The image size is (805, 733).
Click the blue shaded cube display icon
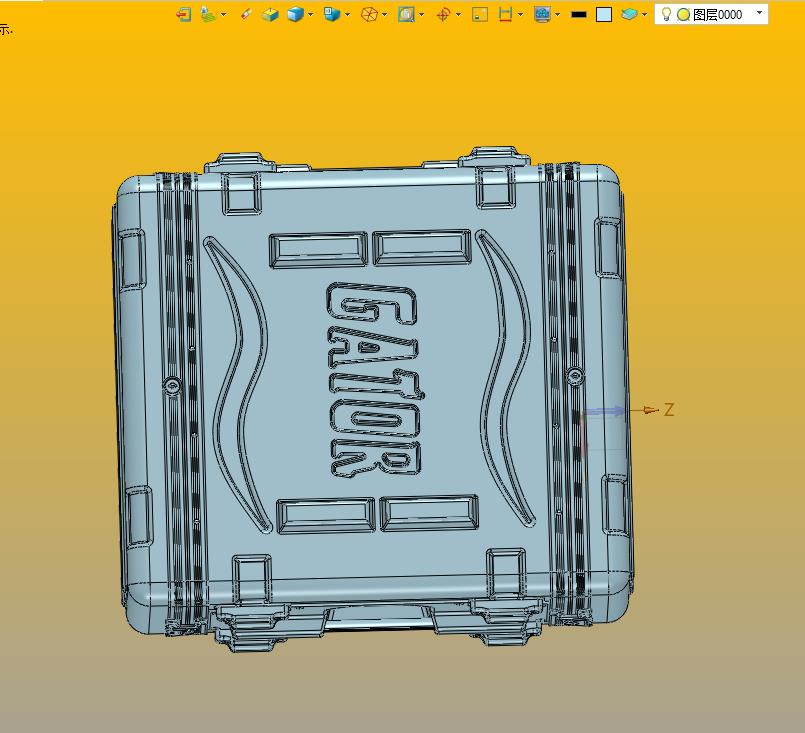click(x=295, y=14)
